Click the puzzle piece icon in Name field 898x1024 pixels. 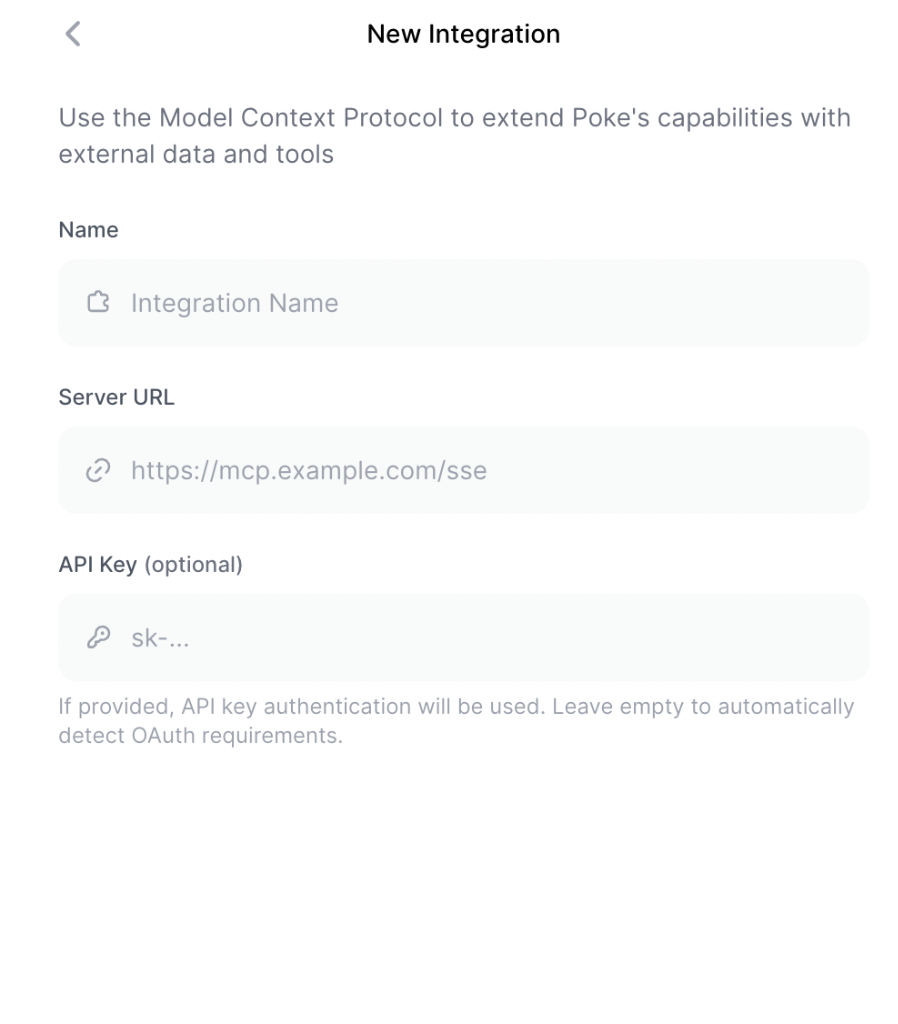[97, 303]
